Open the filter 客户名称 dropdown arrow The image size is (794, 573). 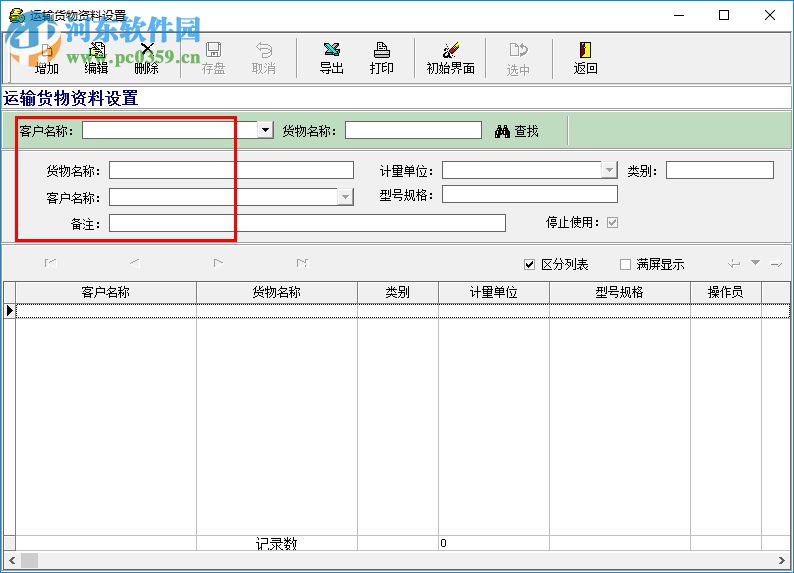pos(265,130)
